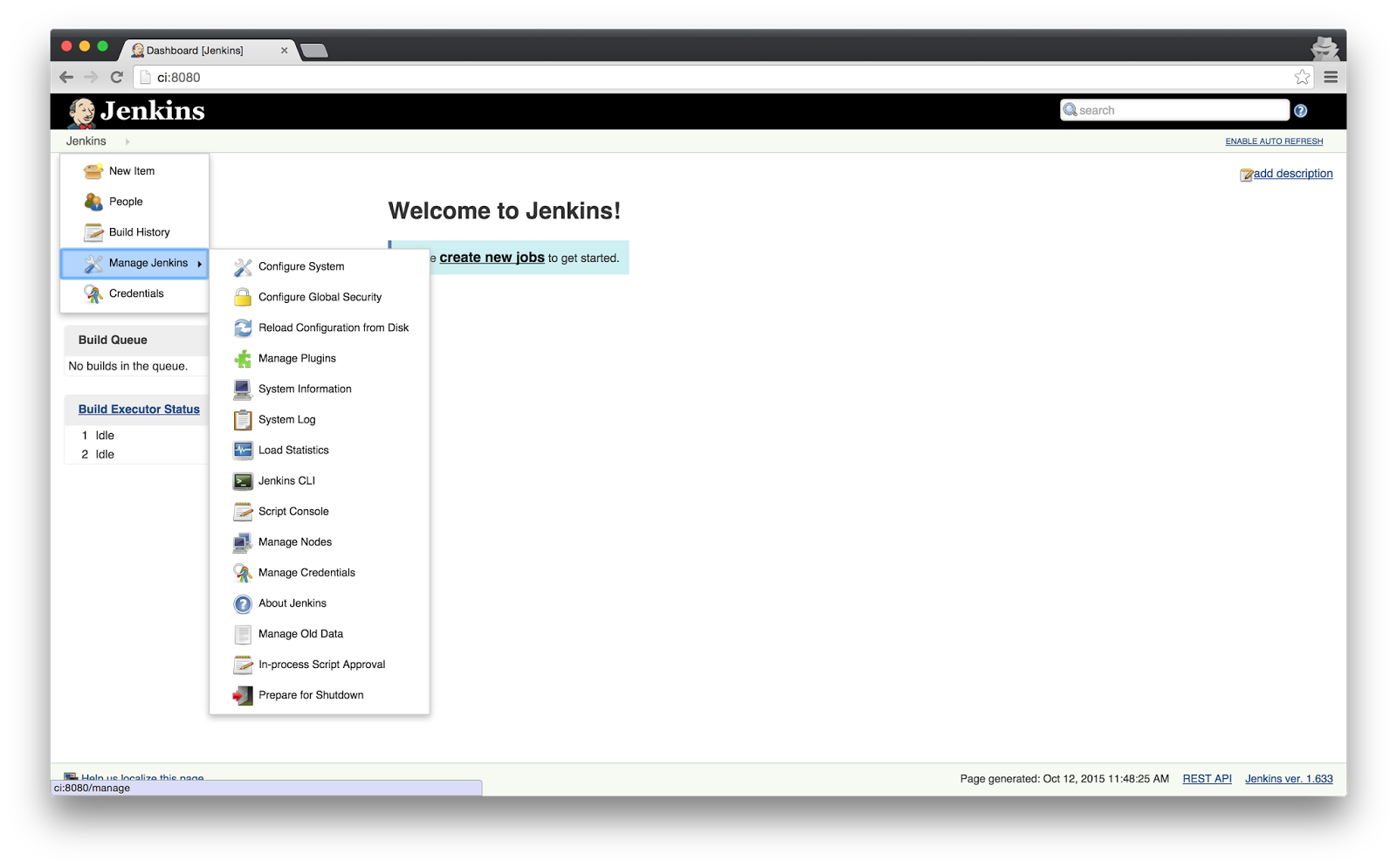Open System Log menu entry
Image resolution: width=1397 pixels, height=868 pixels.
[x=286, y=420]
